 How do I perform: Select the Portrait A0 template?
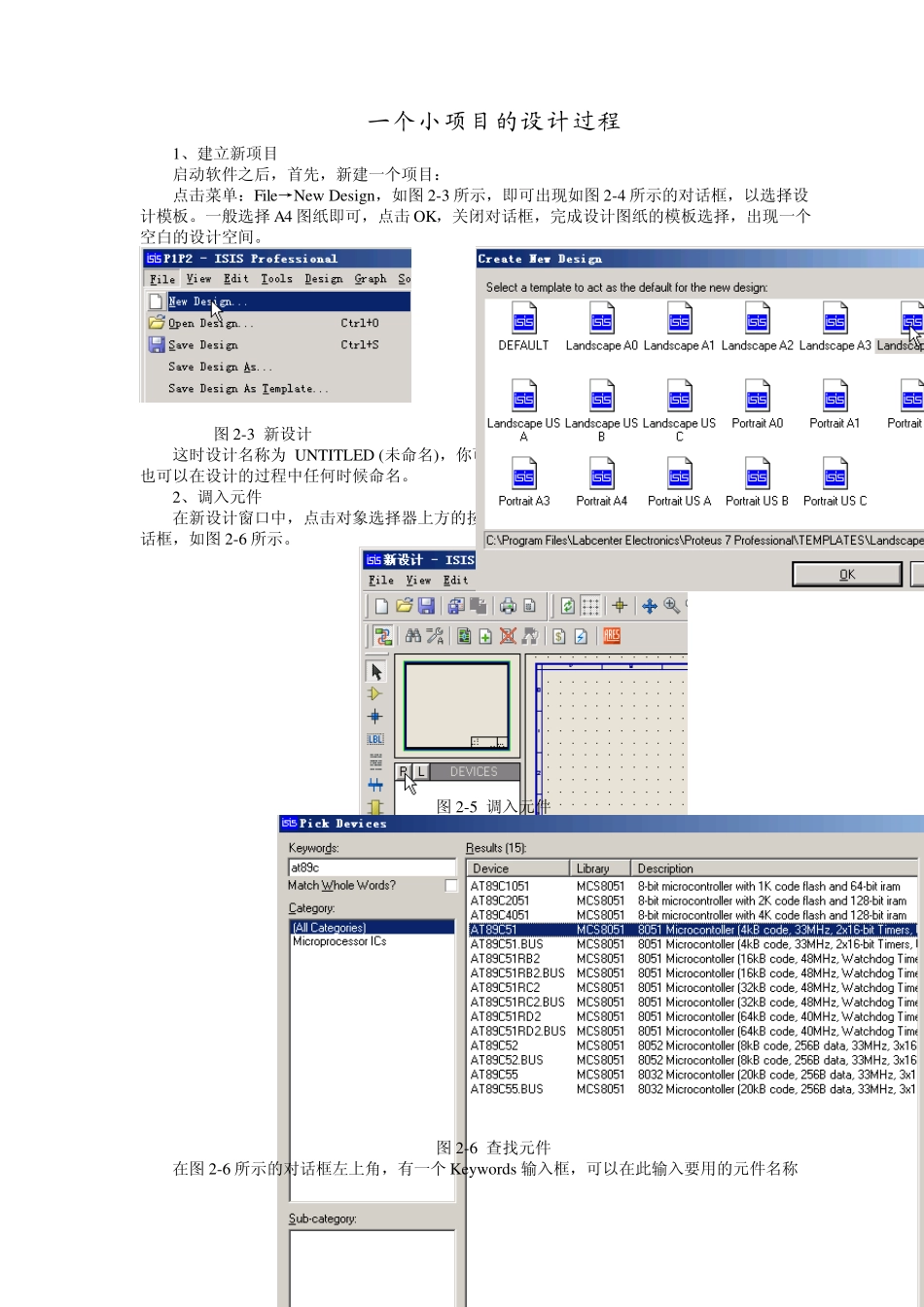pyautogui.click(x=757, y=405)
